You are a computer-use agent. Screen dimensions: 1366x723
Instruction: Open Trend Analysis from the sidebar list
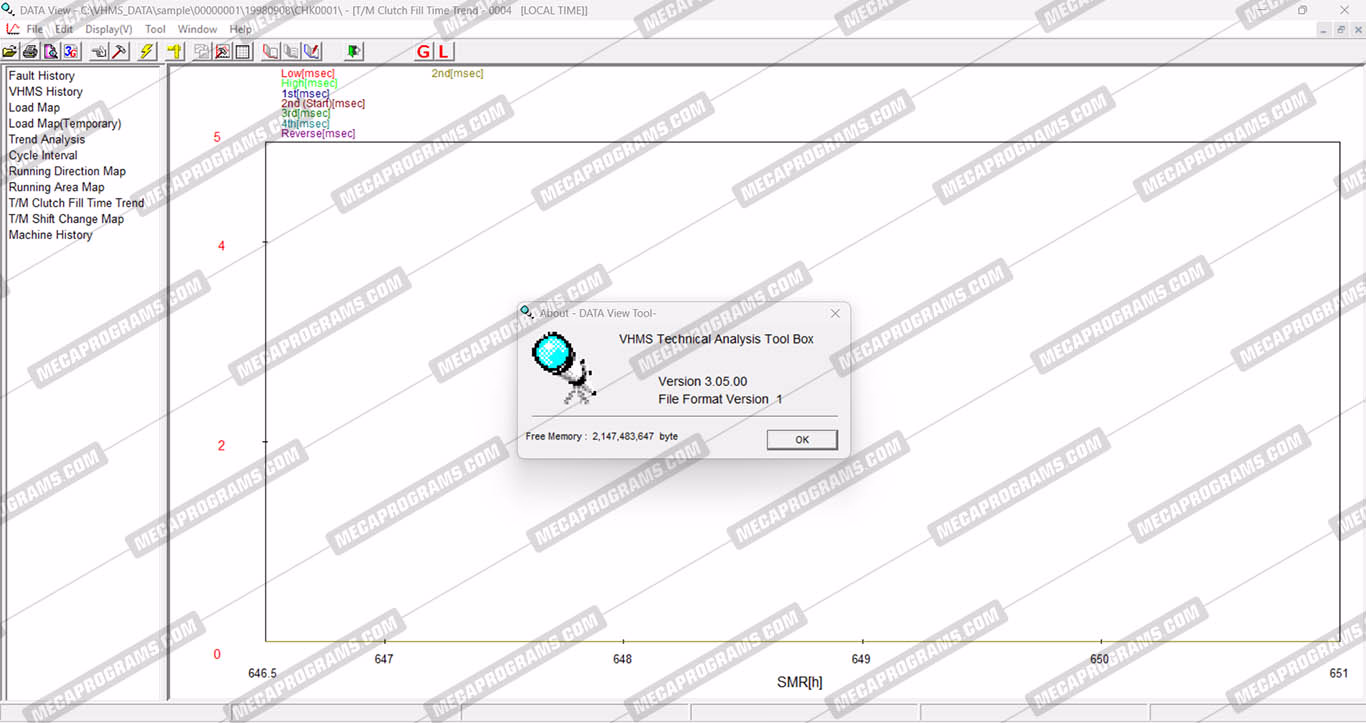pos(47,140)
